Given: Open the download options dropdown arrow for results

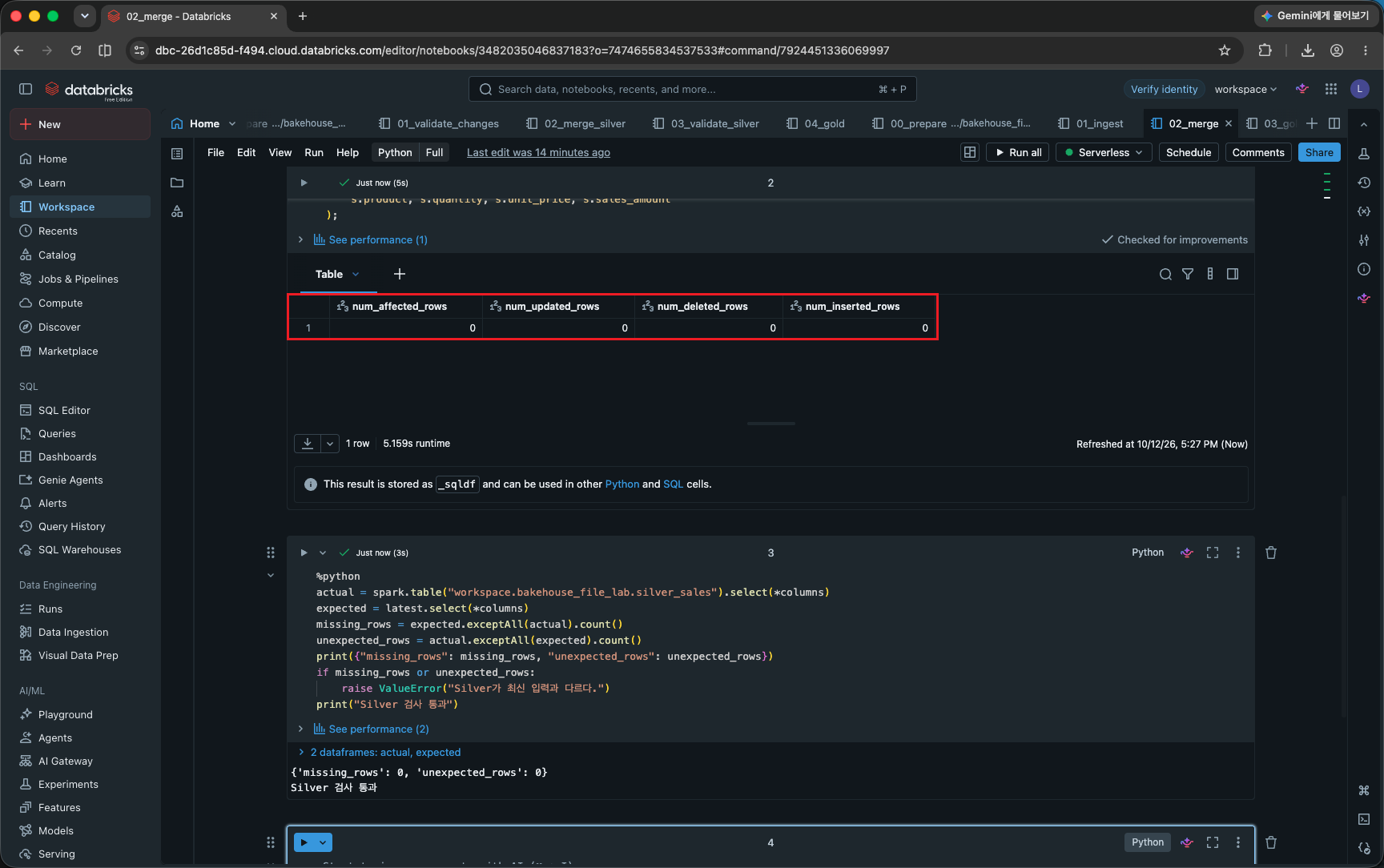Looking at the screenshot, I should click(x=330, y=444).
